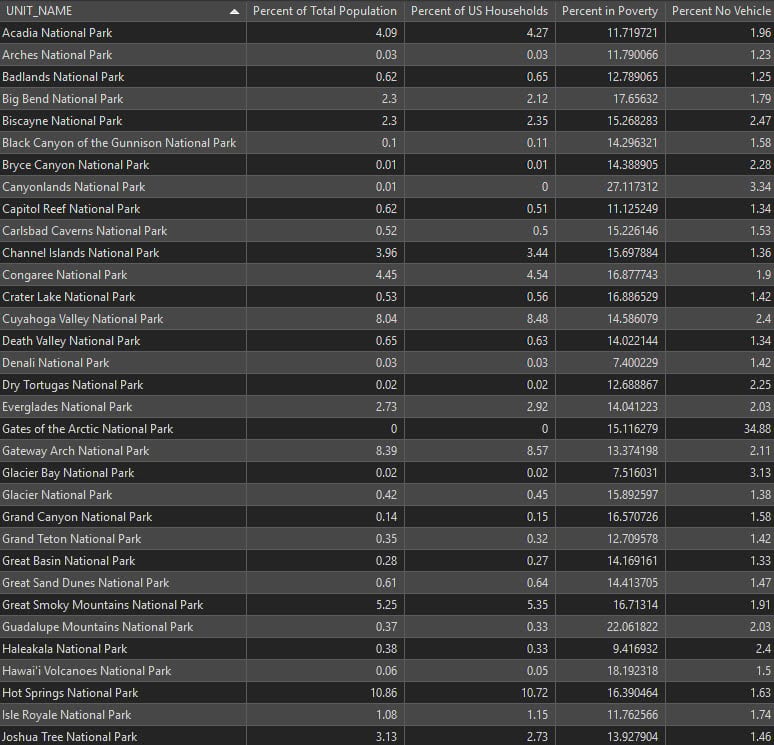Click Big Bend National Park name

tap(63, 99)
